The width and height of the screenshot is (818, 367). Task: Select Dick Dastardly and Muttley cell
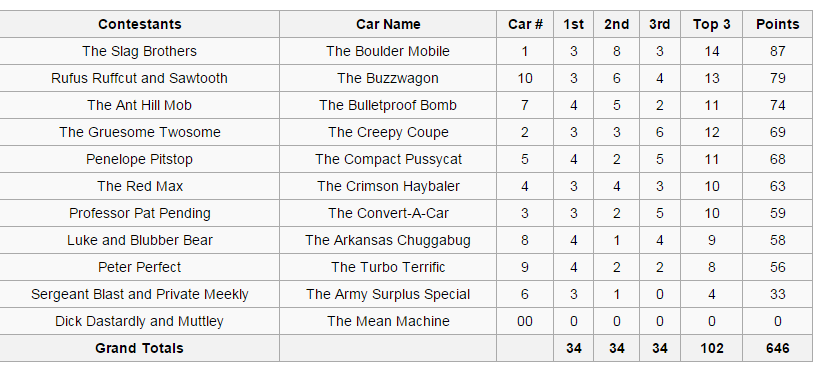(x=139, y=321)
